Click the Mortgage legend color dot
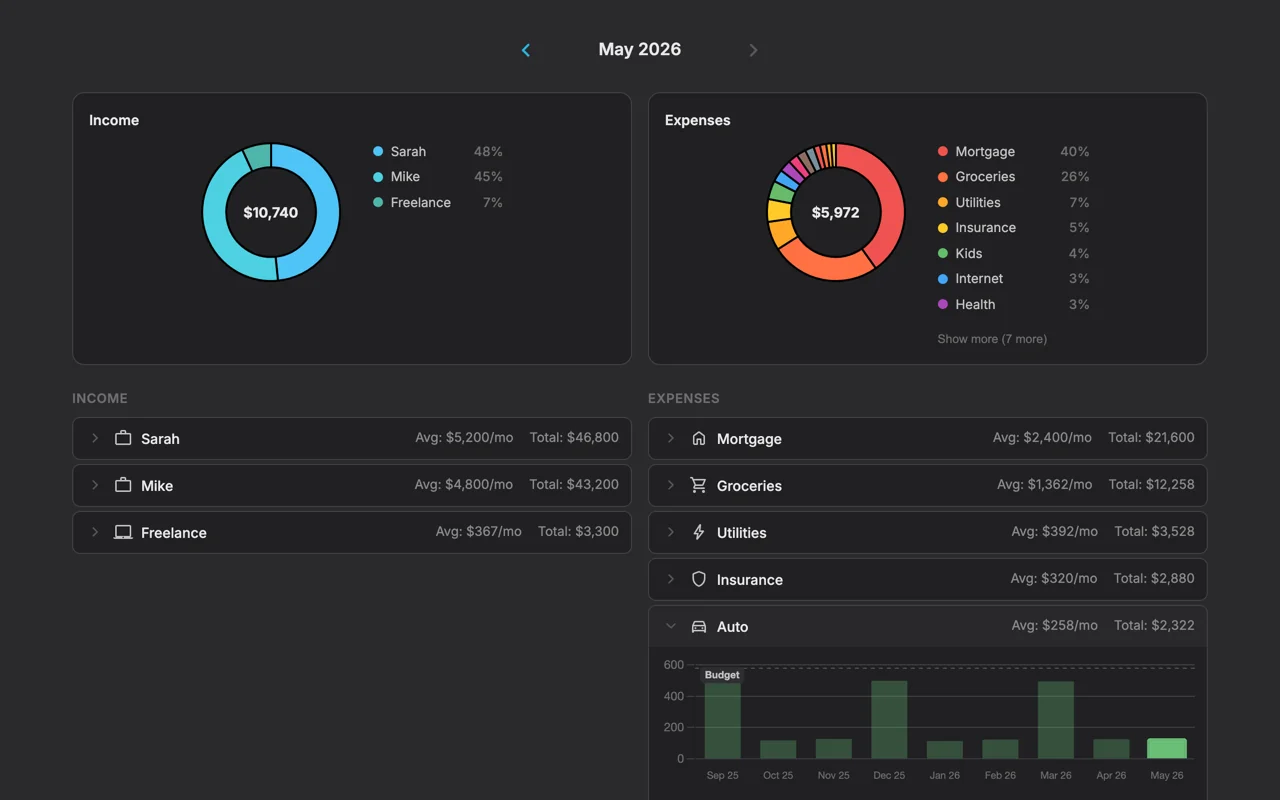1280x800 pixels. tap(943, 151)
